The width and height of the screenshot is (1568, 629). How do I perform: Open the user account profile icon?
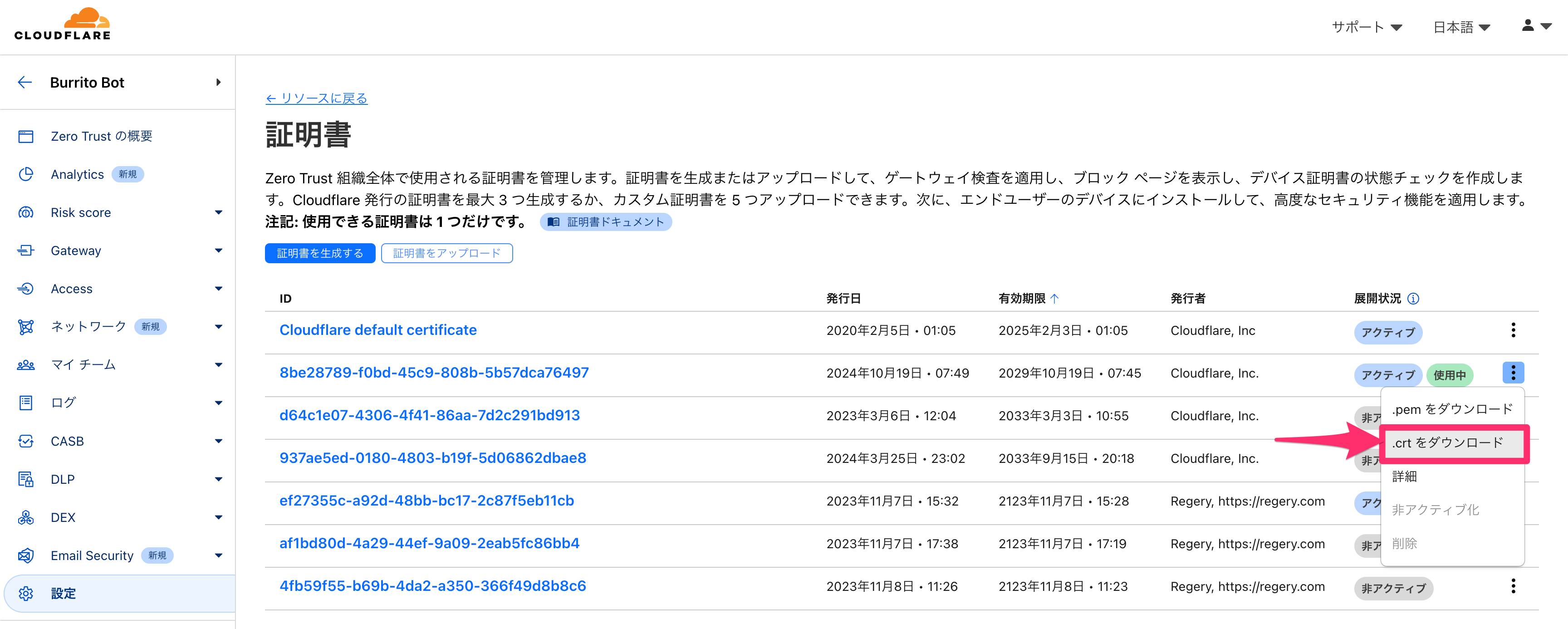pos(1528,25)
